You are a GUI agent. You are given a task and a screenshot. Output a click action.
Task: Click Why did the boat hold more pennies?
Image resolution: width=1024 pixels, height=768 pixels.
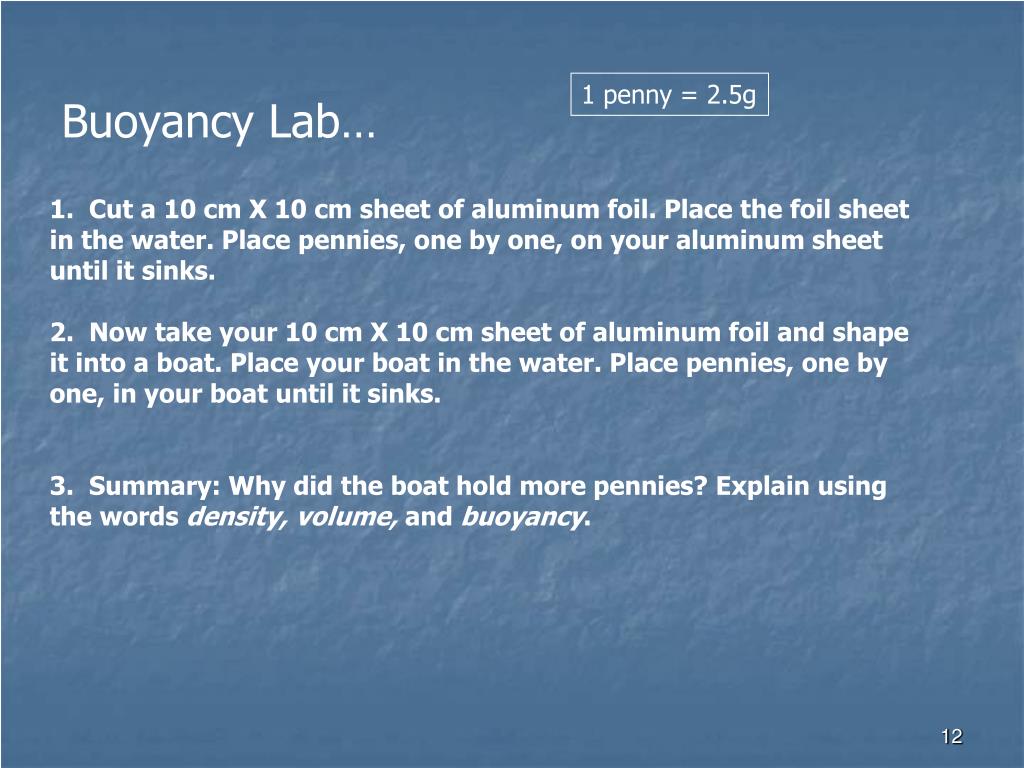point(468,487)
